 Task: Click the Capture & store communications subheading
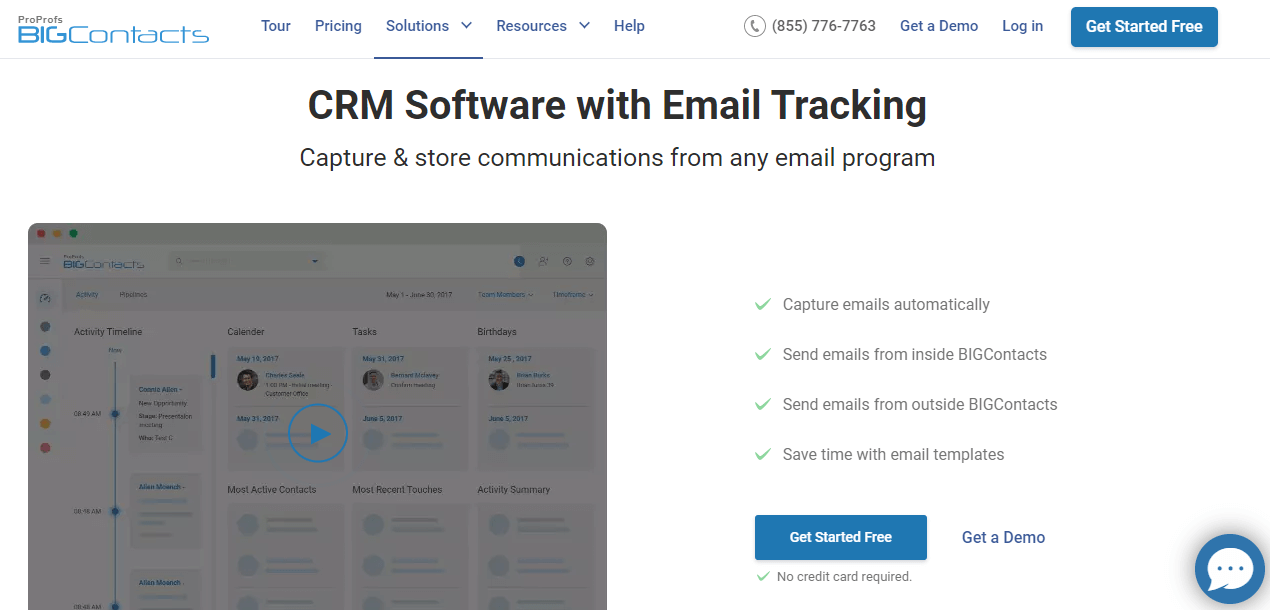click(x=617, y=158)
